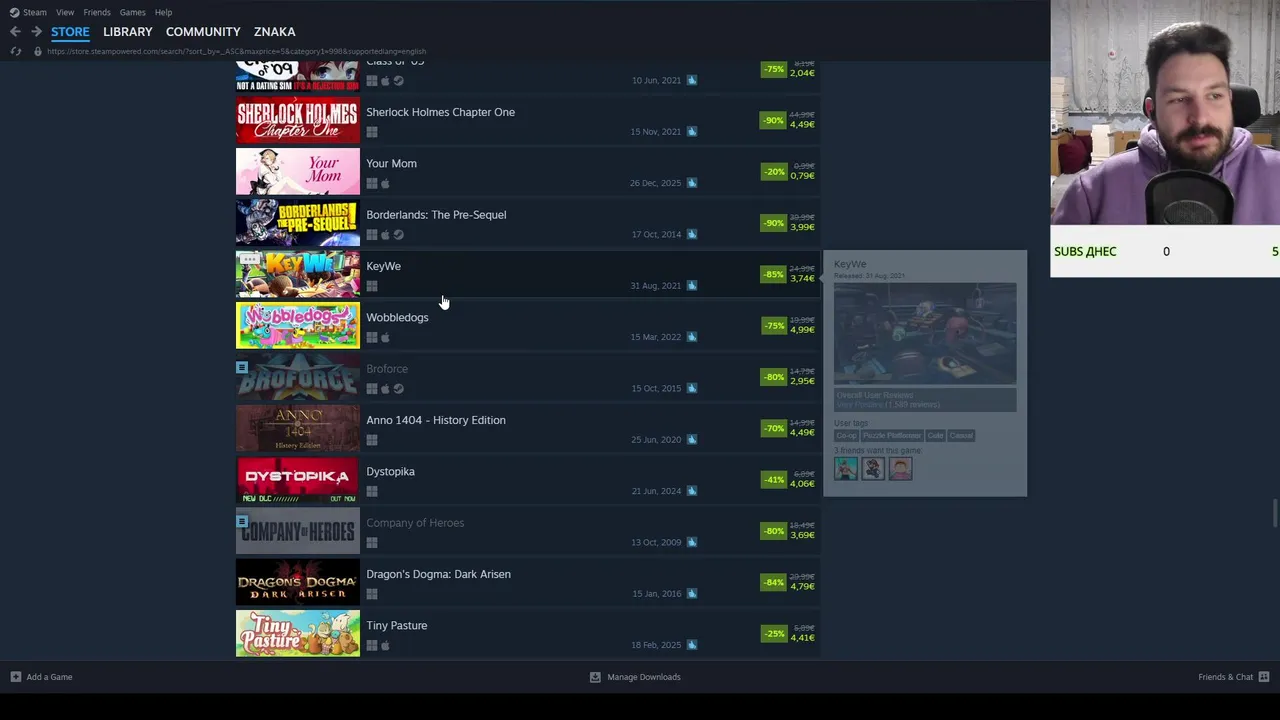Click the 17 Oct, 2014 release date
The height and width of the screenshot is (720, 1280).
click(x=656, y=234)
